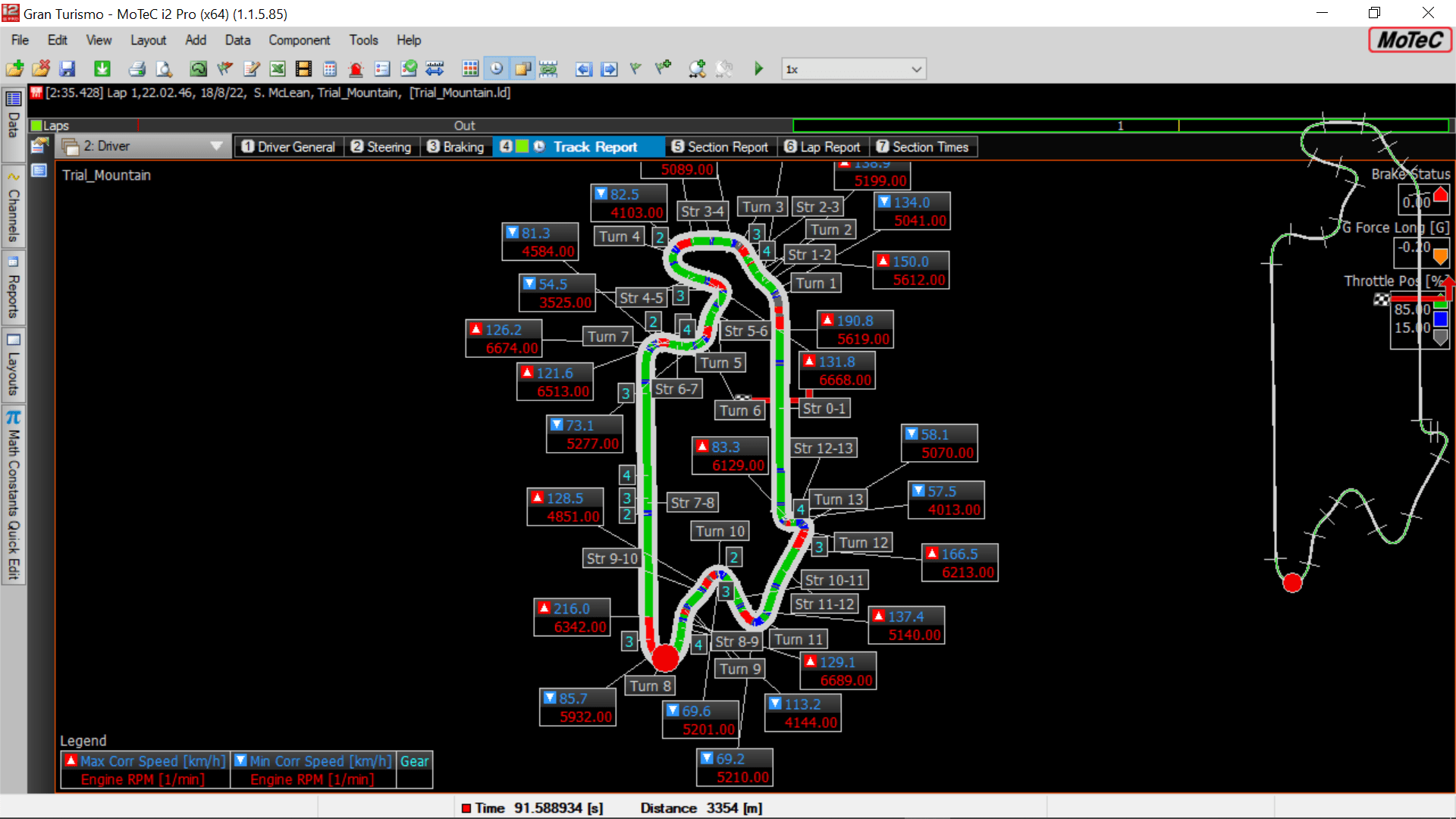The height and width of the screenshot is (819, 1456).
Task: Open the 2: Driver workbook dropdown
Action: (144, 146)
